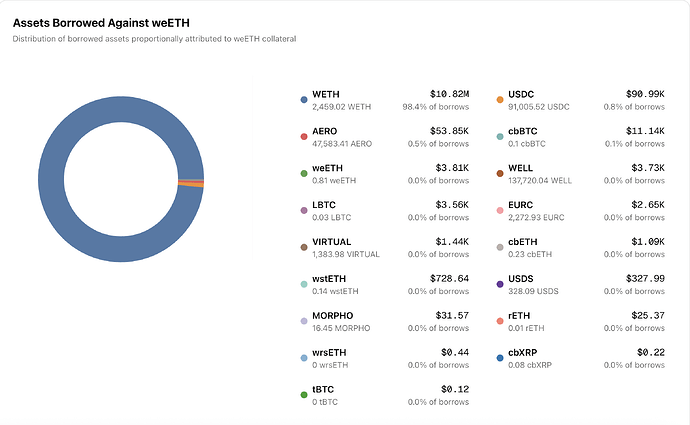Click the blue WETH legend dot
Image resolution: width=690 pixels, height=425 pixels.
click(x=303, y=100)
